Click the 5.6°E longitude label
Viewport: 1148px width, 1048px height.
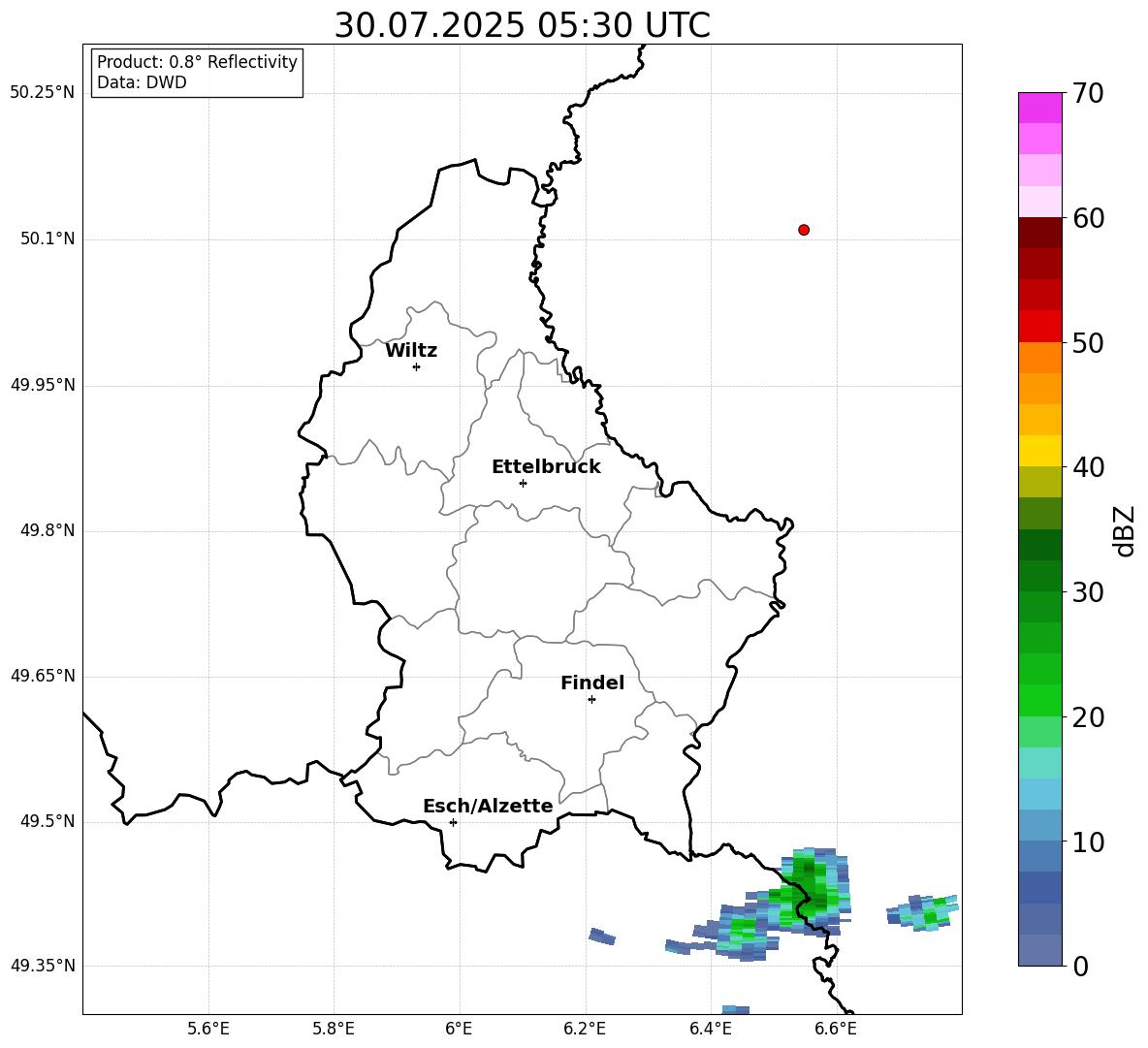208,1029
